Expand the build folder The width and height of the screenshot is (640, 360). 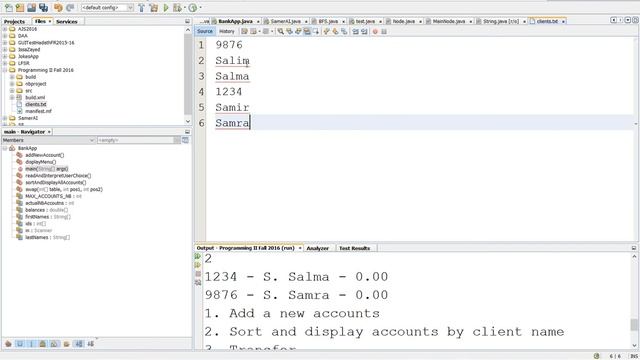tap(12, 77)
